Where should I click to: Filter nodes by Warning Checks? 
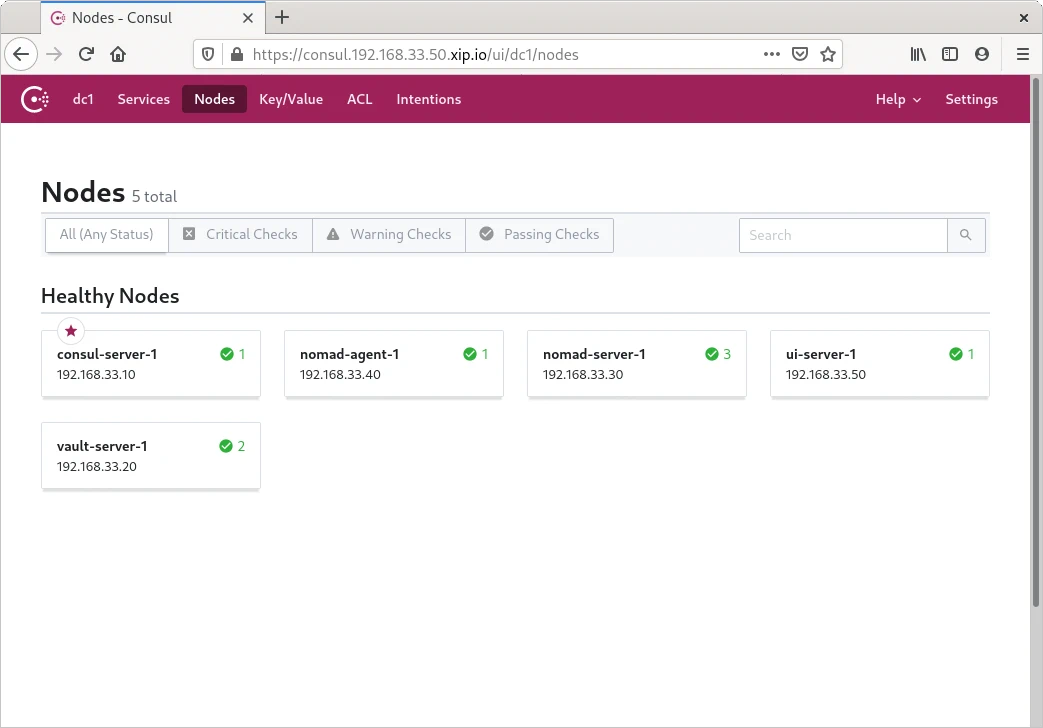(x=388, y=235)
